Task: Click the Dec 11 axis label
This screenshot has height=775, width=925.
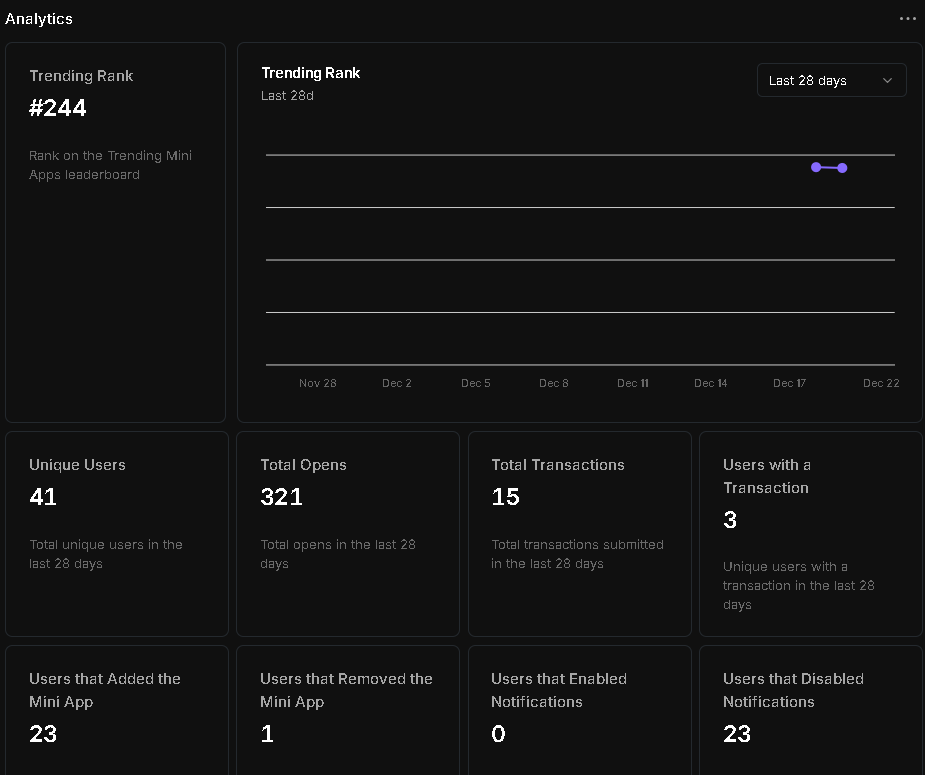Action: coord(632,383)
